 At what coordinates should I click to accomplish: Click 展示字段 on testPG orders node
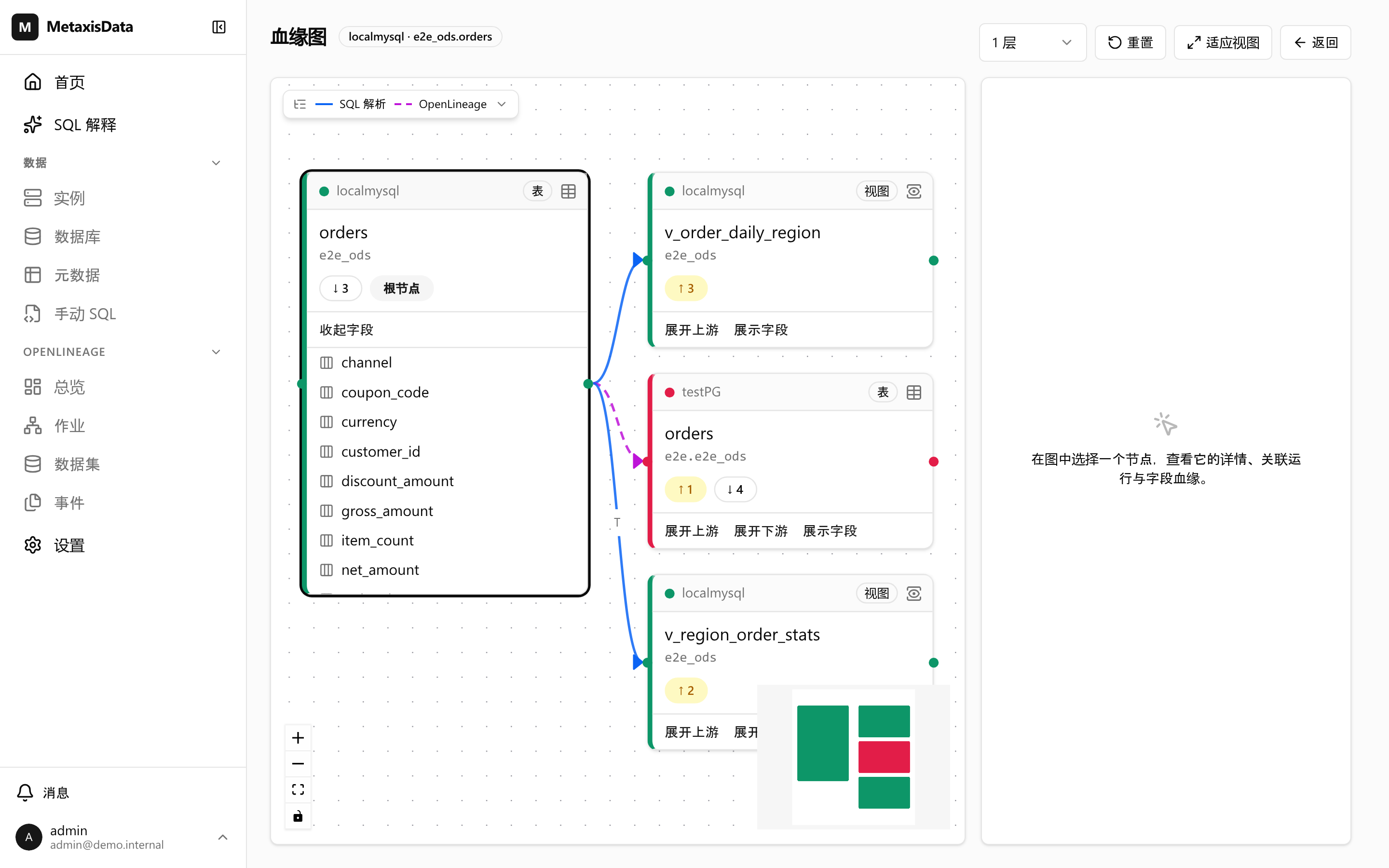830,531
